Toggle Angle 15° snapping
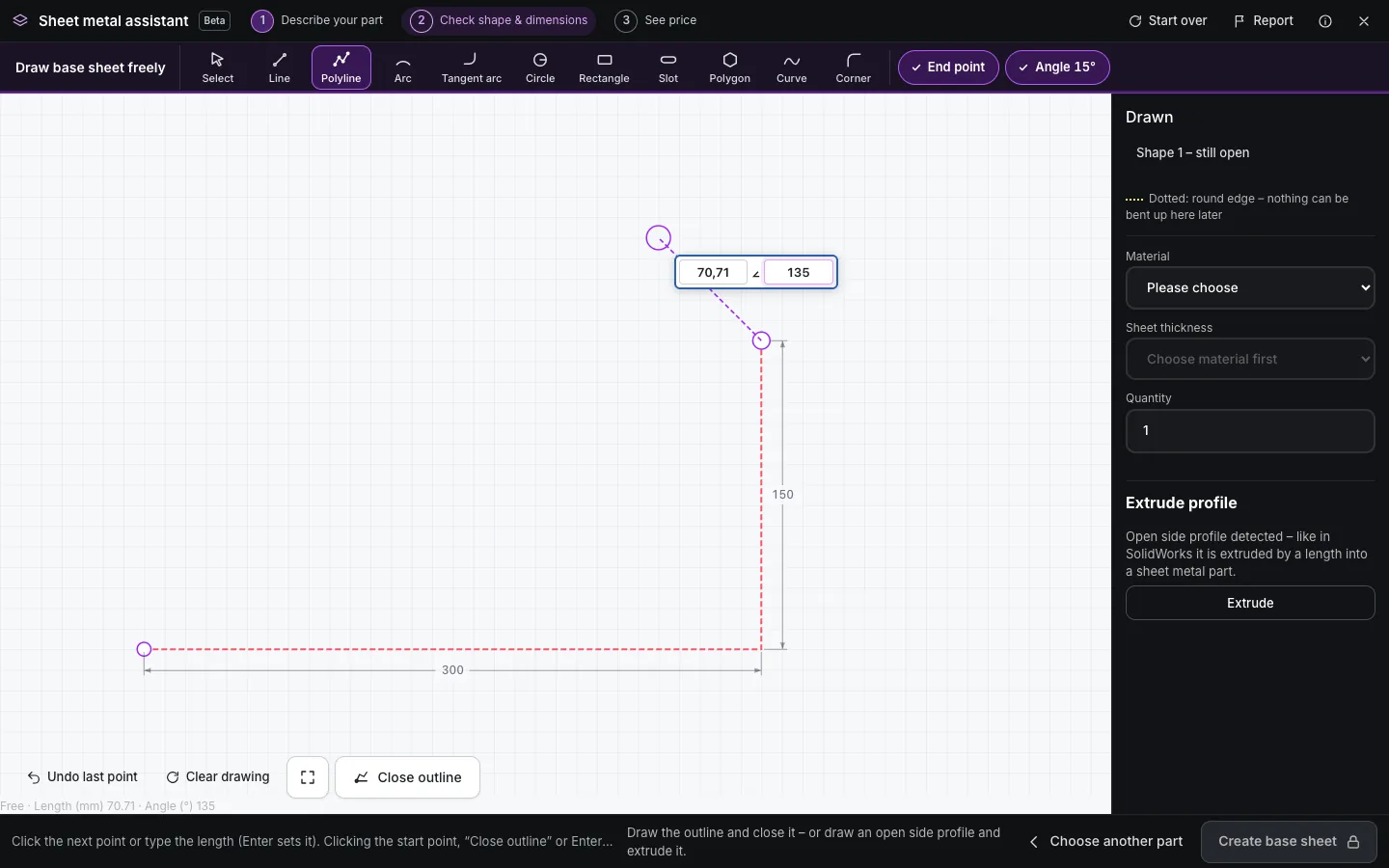 1057,68
